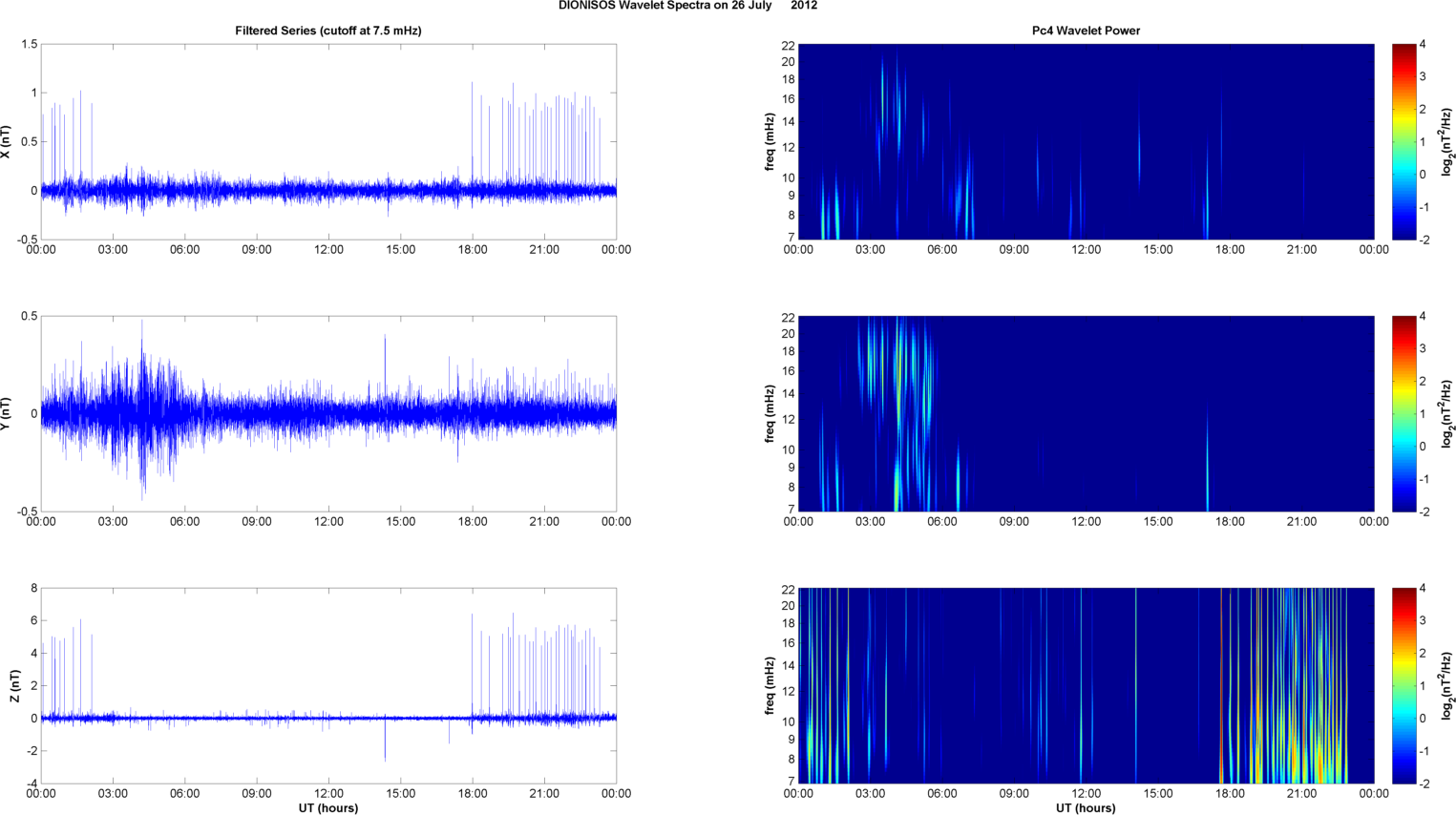Screen dimensions: 1456x815
Task: Click the log2(nT²/Hz) label of the bottom colorbar
Action: [1447, 685]
